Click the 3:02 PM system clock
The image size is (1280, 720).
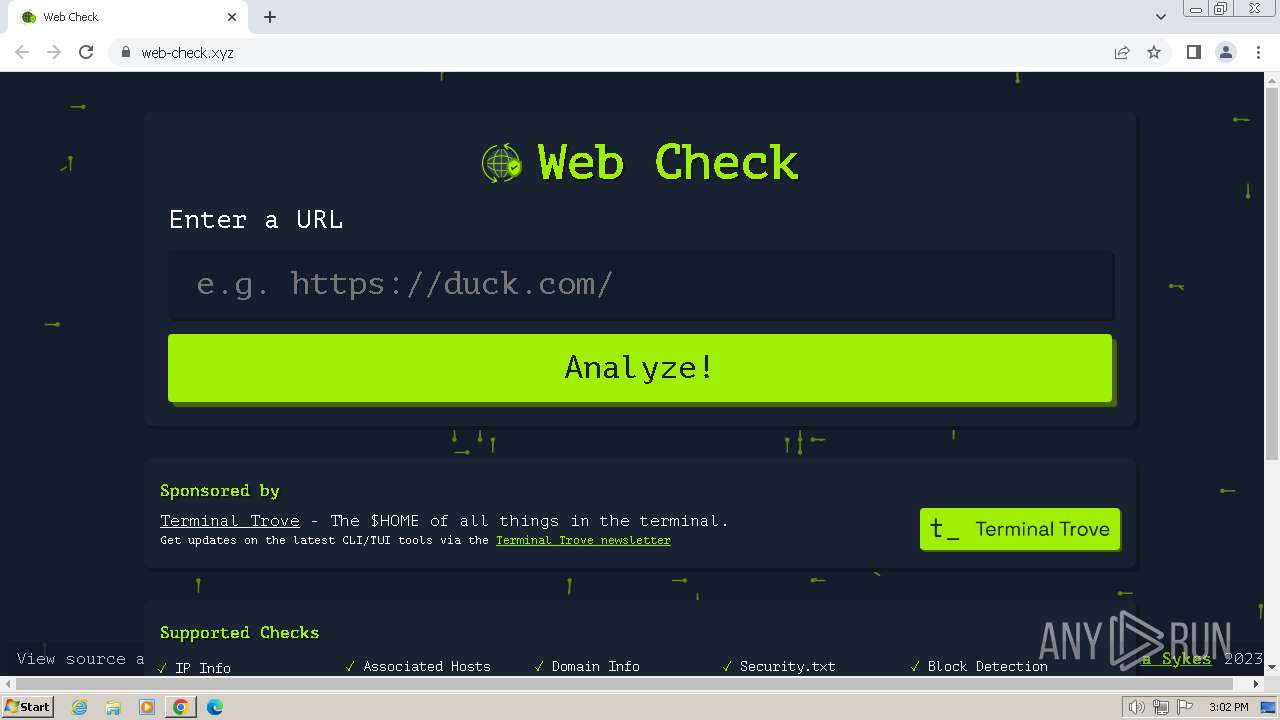tap(1228, 707)
